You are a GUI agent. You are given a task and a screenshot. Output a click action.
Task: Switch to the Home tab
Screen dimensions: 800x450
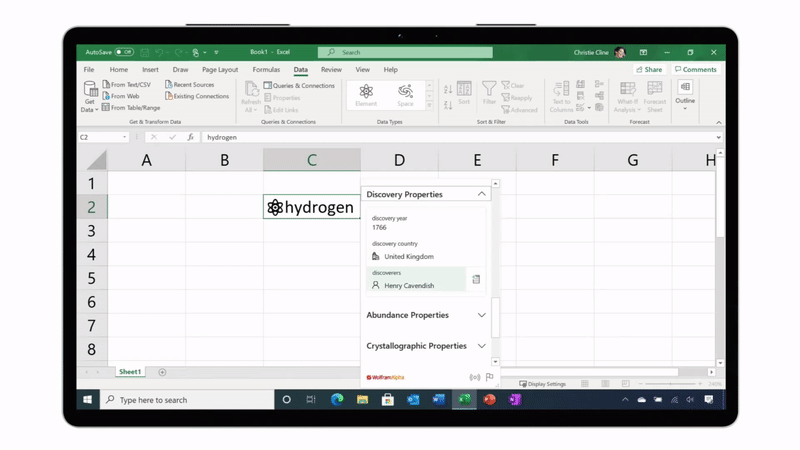[118, 69]
